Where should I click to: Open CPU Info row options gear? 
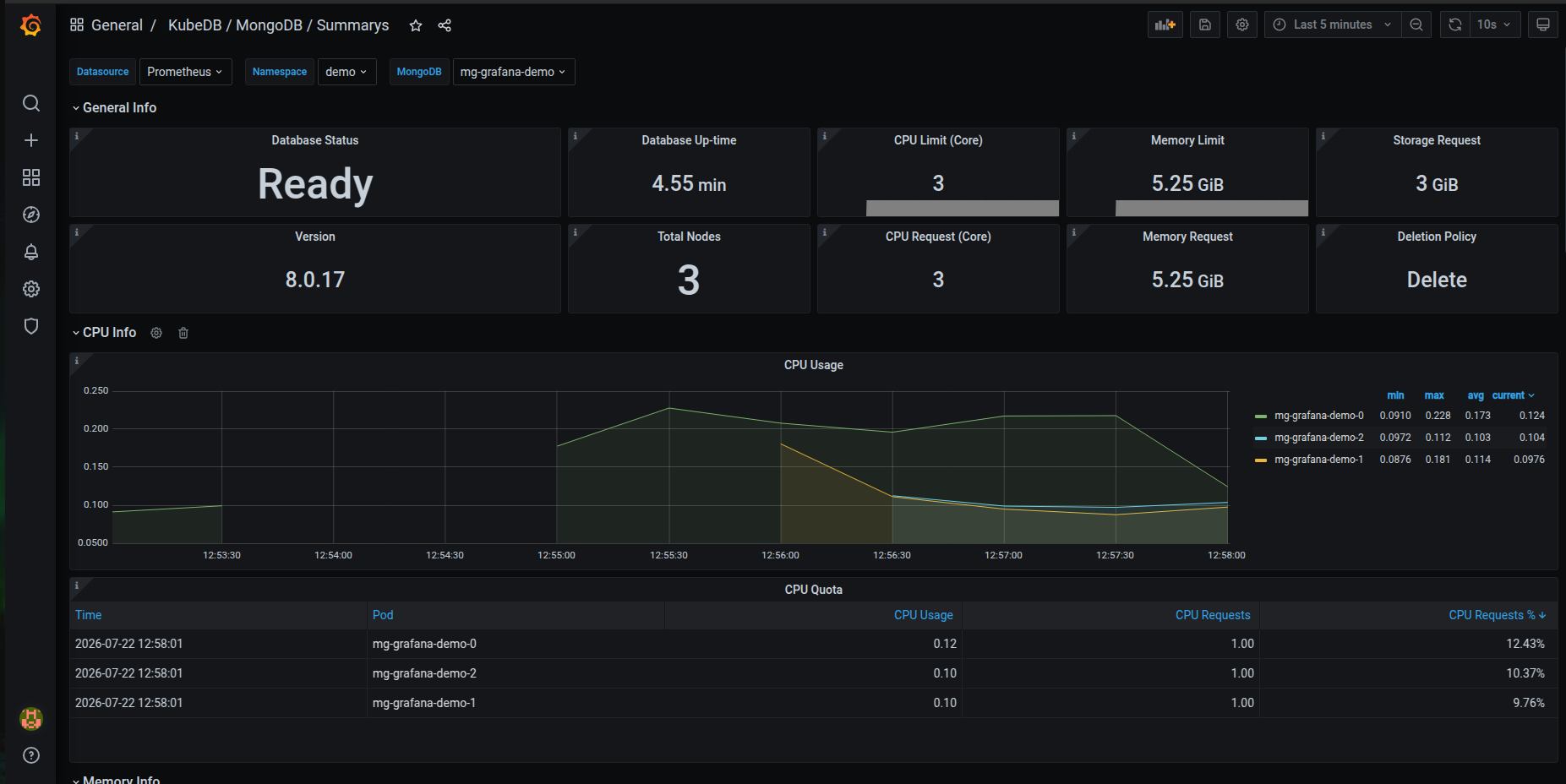(x=156, y=333)
